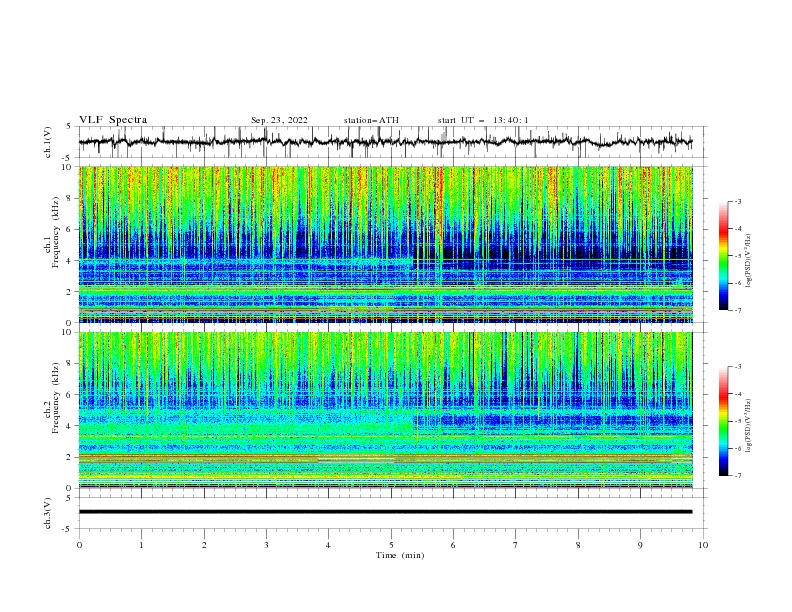Click the ch.1(V) axis tick "-5"

point(68,158)
